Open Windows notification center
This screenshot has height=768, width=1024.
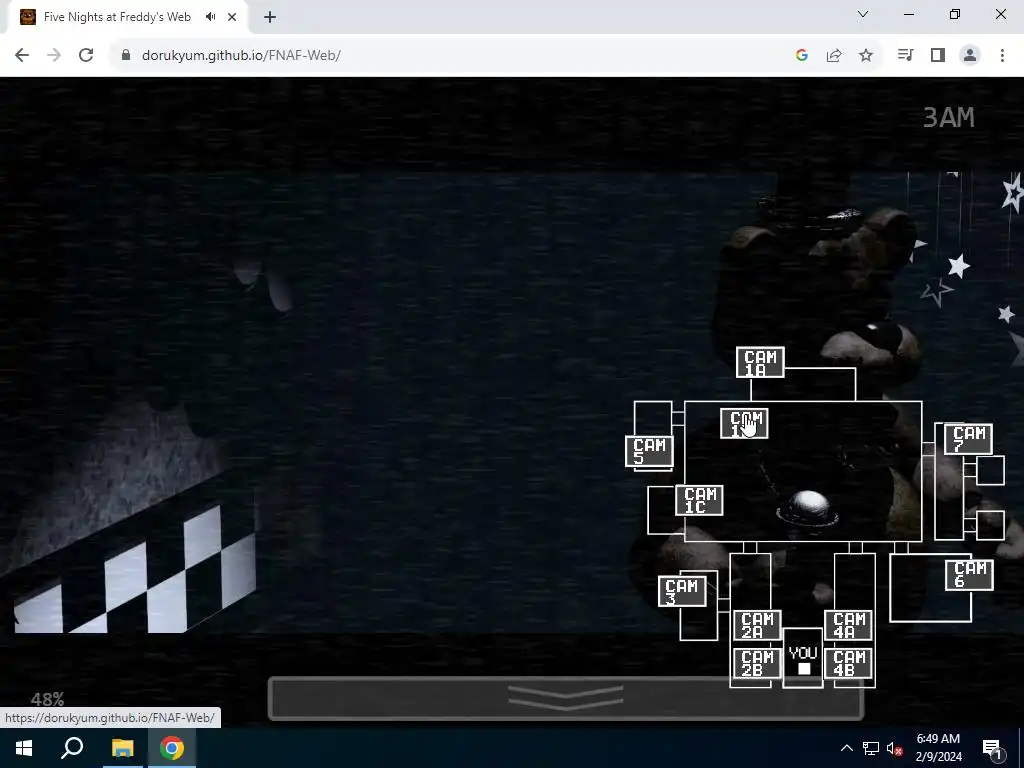(x=992, y=748)
